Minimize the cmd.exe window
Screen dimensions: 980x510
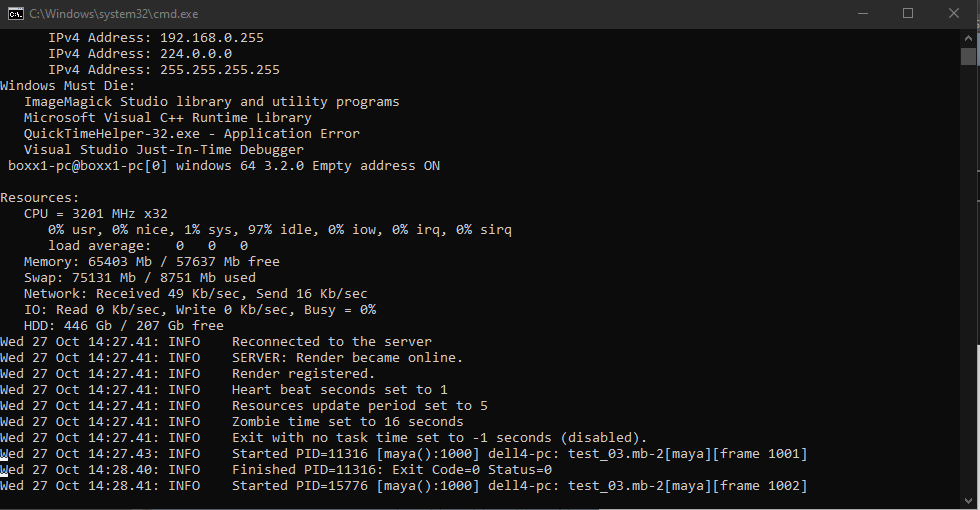click(863, 14)
